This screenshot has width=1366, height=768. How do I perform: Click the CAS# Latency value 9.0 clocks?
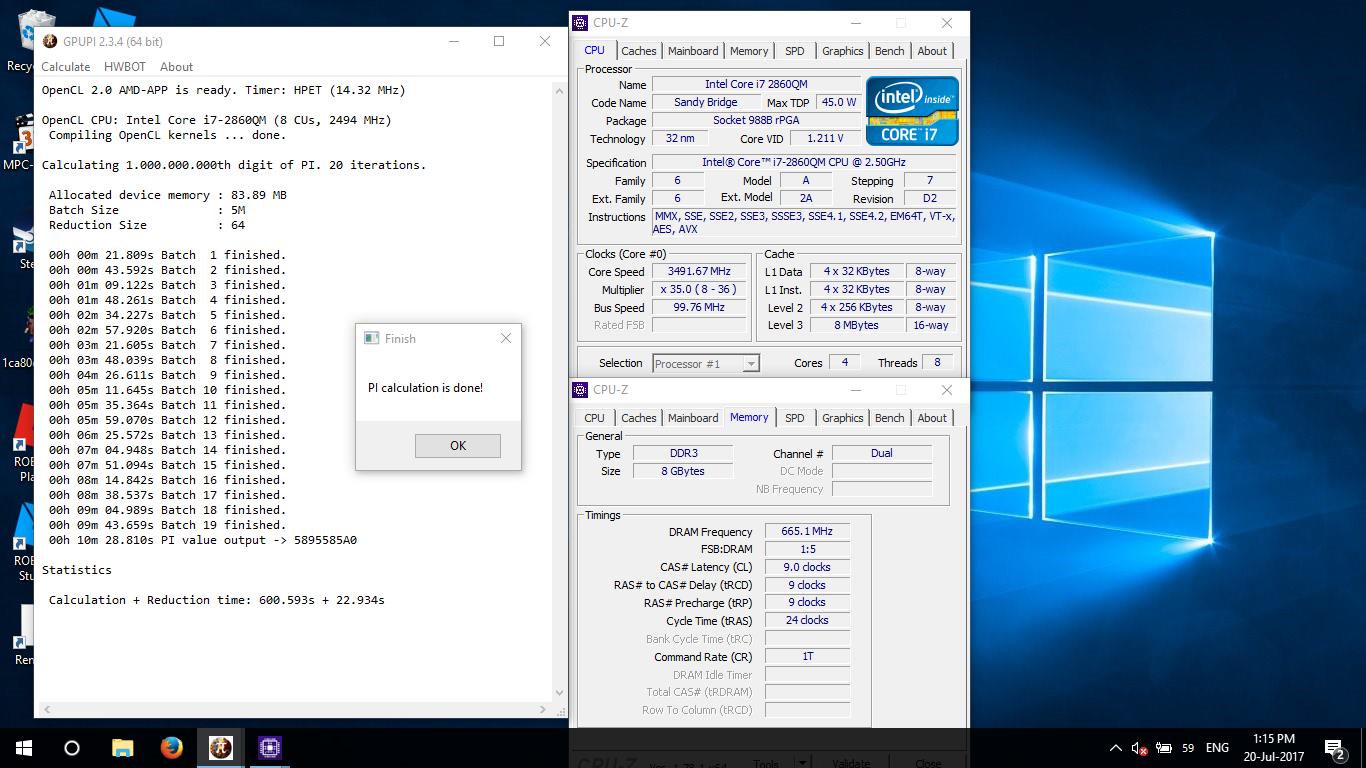click(807, 567)
